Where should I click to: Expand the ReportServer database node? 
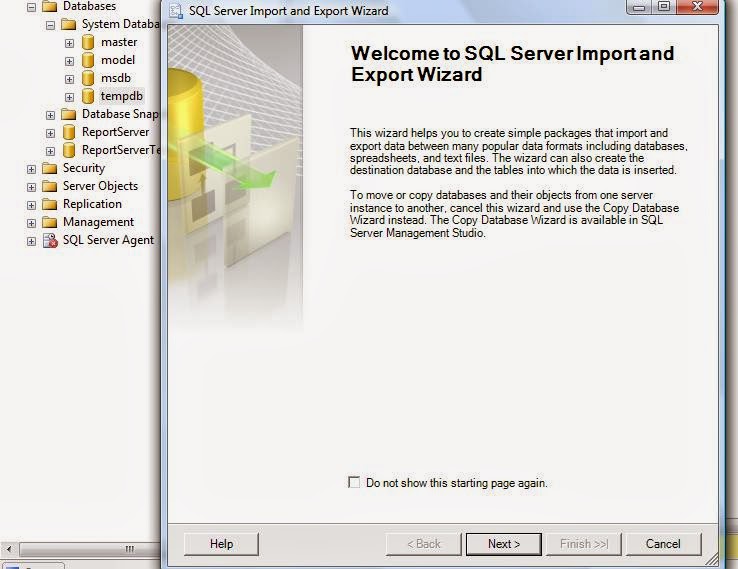[50, 133]
